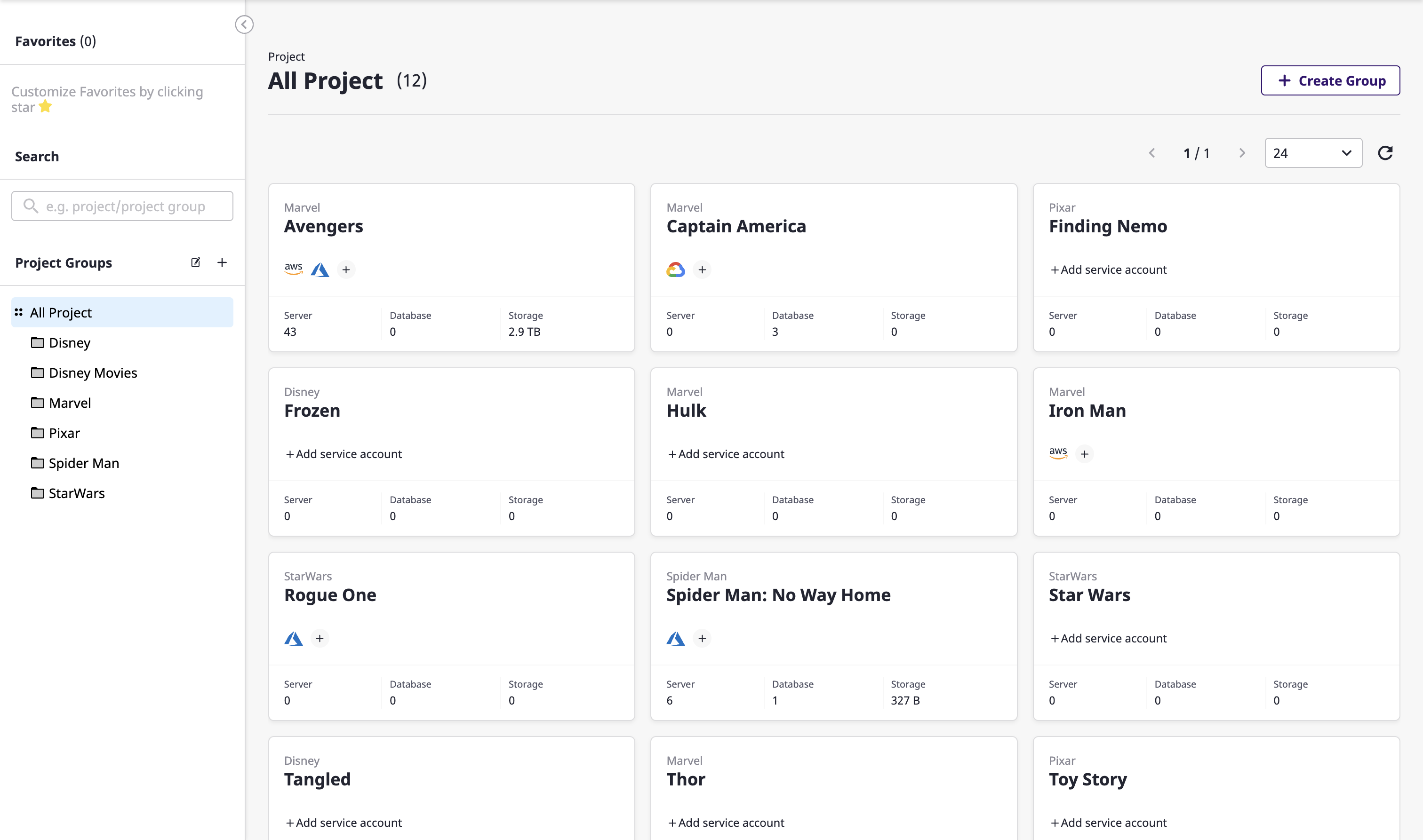Screen dimensions: 1423x840
Task: Select the AWS icon on Avengers card
Action: (x=292, y=269)
